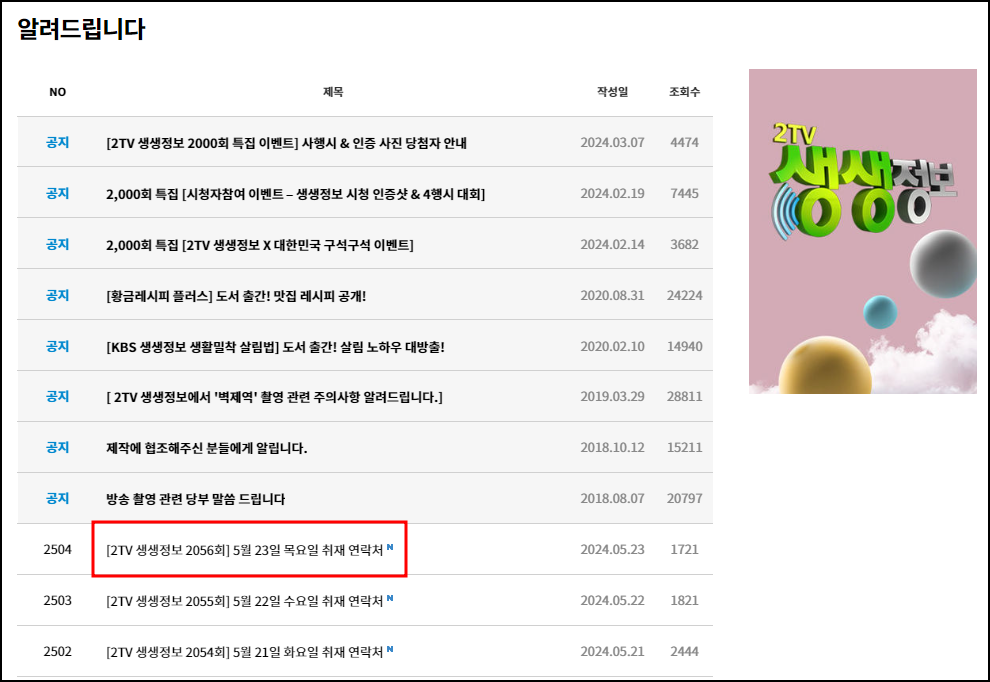The width and height of the screenshot is (990, 682).
Task: Click the date 2024.05.23
Action: tap(612, 549)
